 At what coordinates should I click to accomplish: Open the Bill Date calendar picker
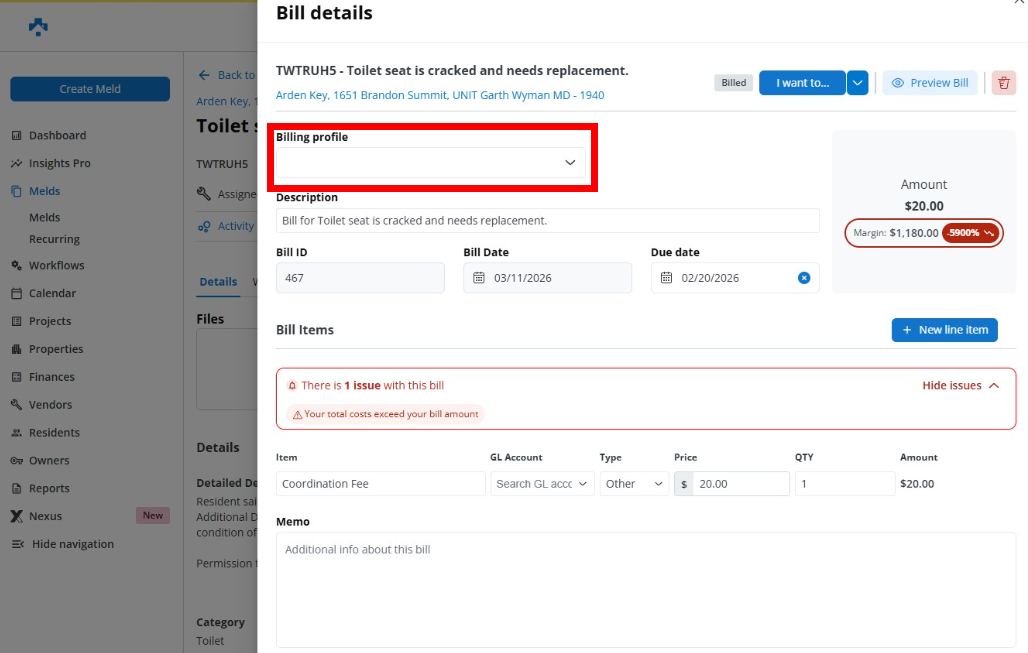479,278
